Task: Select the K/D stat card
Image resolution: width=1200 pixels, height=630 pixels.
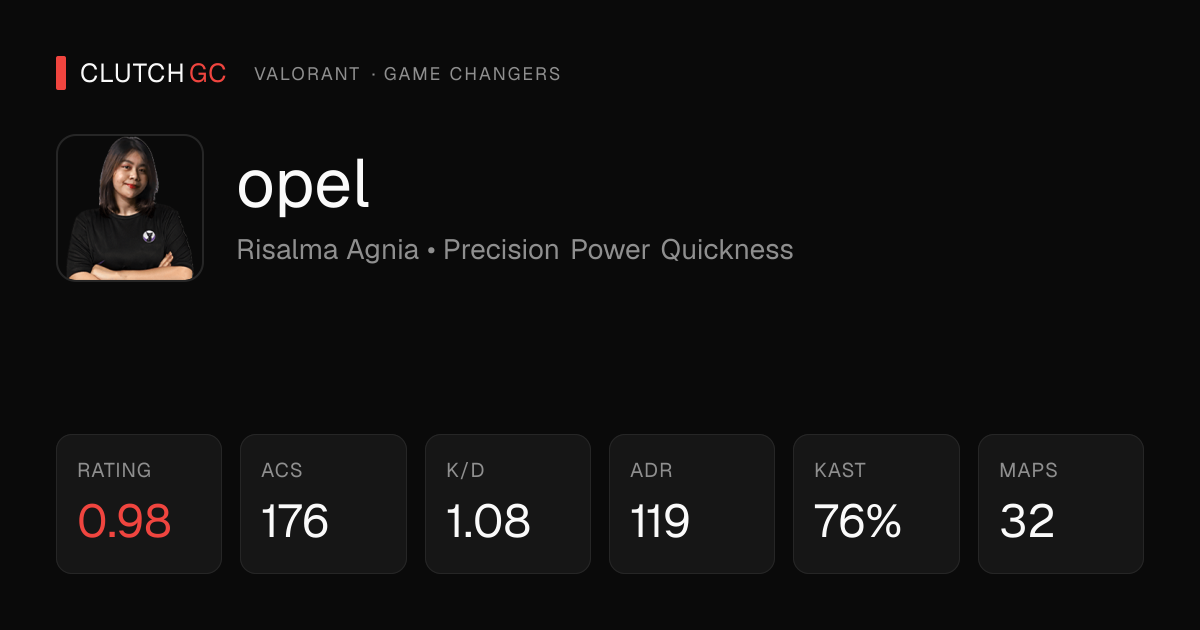Action: pos(508,504)
